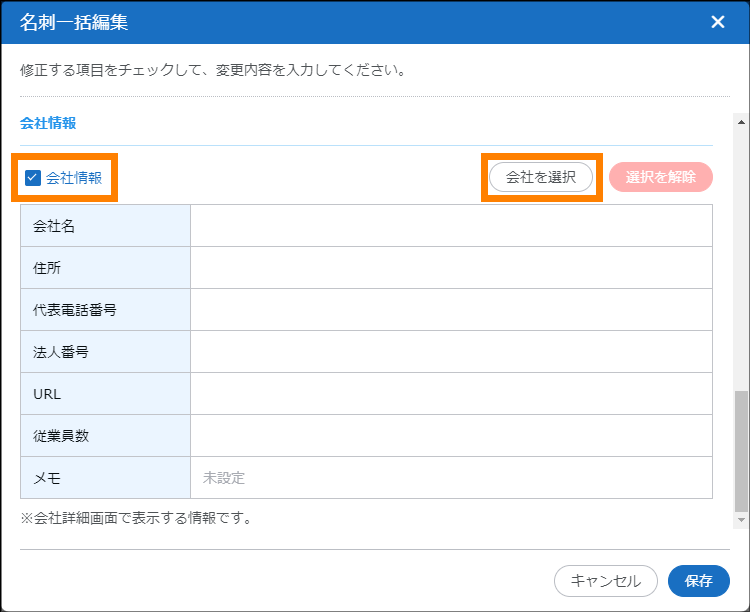Select the URL value field
750x612 pixels.
450,394
